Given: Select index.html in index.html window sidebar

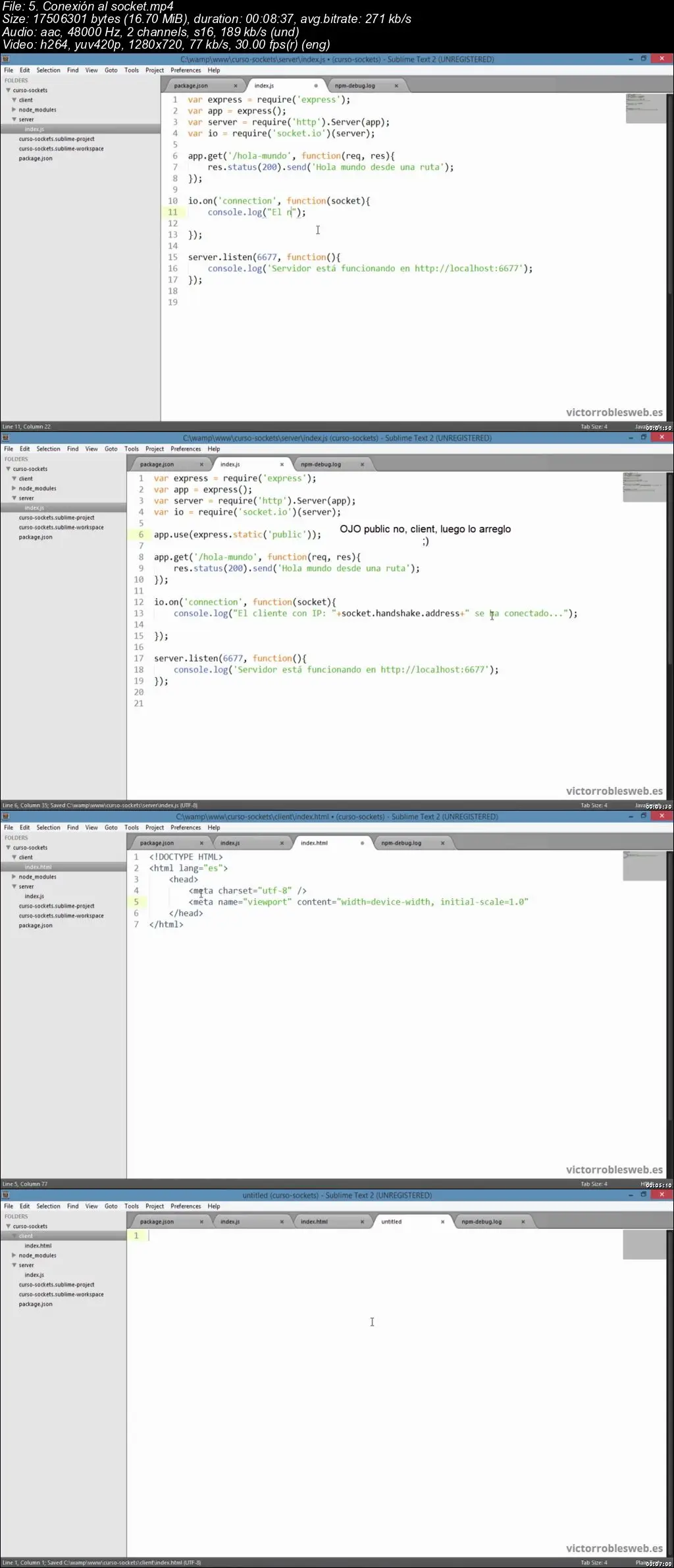Looking at the screenshot, I should (x=38, y=867).
